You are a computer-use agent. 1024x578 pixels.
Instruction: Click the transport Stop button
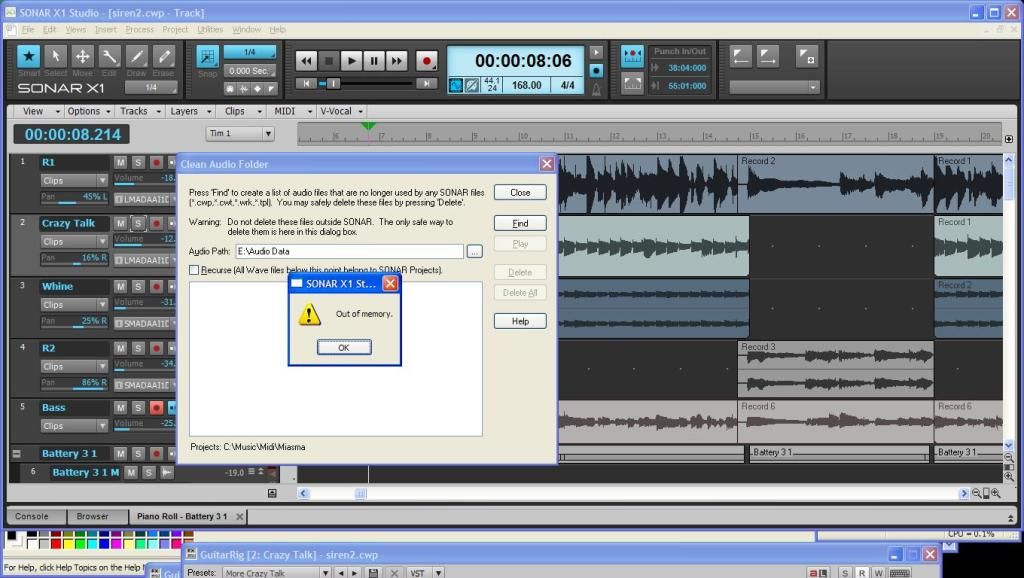click(x=328, y=61)
